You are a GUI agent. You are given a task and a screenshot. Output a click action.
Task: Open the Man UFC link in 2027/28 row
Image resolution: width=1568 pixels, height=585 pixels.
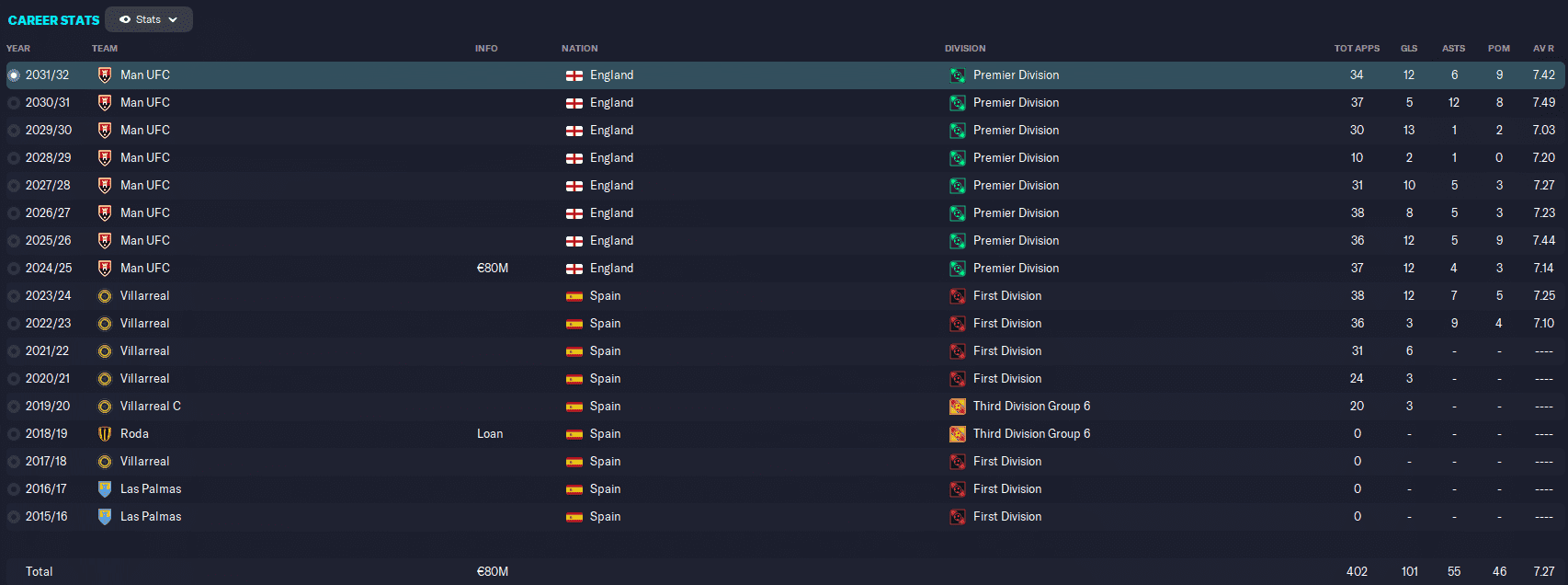tap(145, 186)
